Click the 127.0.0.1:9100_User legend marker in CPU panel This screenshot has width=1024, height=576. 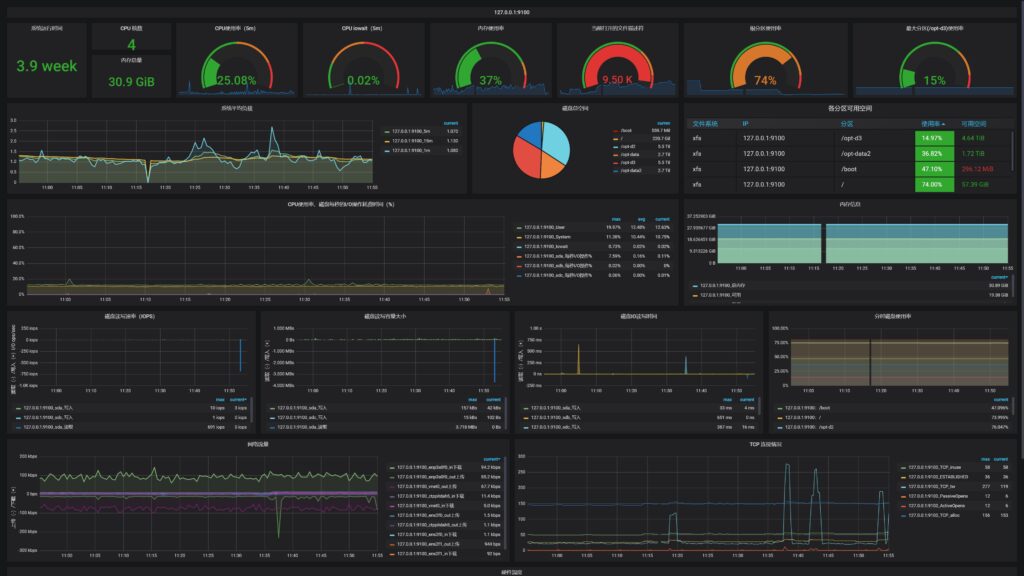click(519, 227)
